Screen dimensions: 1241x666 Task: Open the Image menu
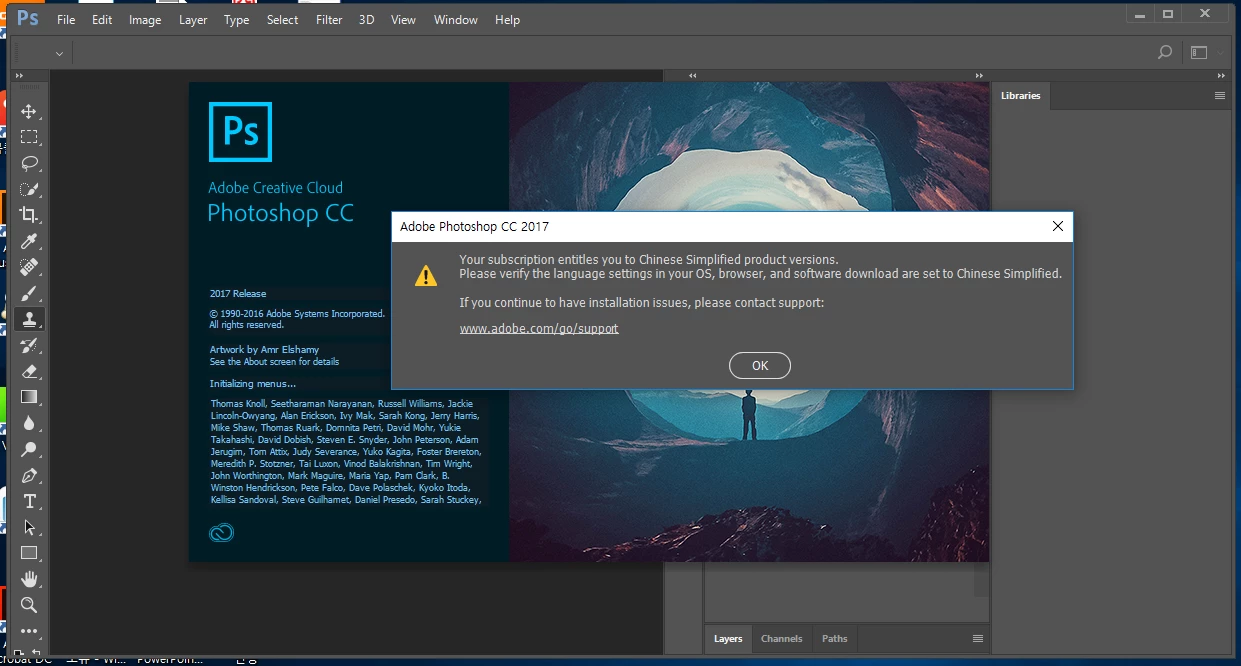[x=145, y=20]
